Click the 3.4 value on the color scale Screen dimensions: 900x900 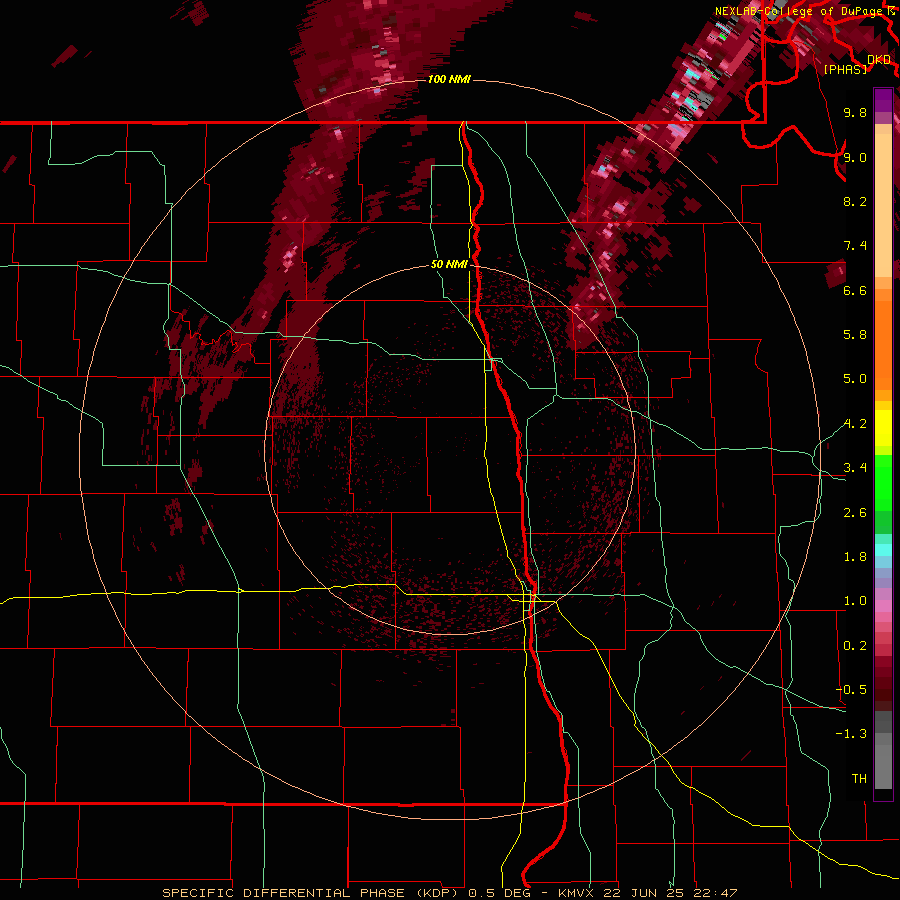point(855,468)
